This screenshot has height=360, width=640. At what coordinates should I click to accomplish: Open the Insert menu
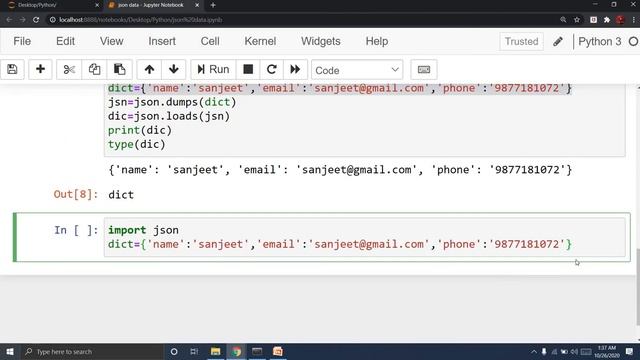(x=162, y=41)
